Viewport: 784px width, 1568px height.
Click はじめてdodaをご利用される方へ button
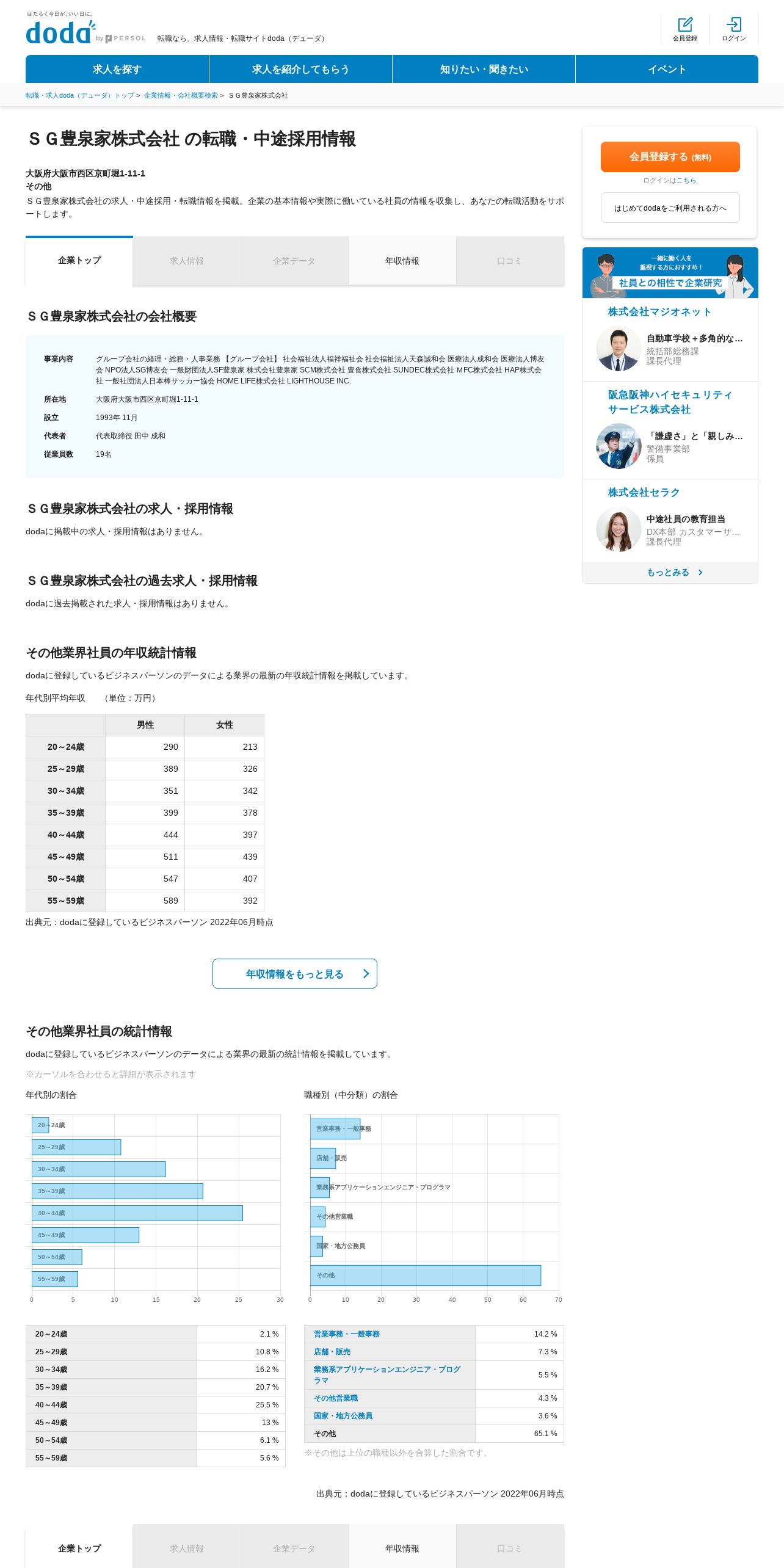click(x=670, y=208)
